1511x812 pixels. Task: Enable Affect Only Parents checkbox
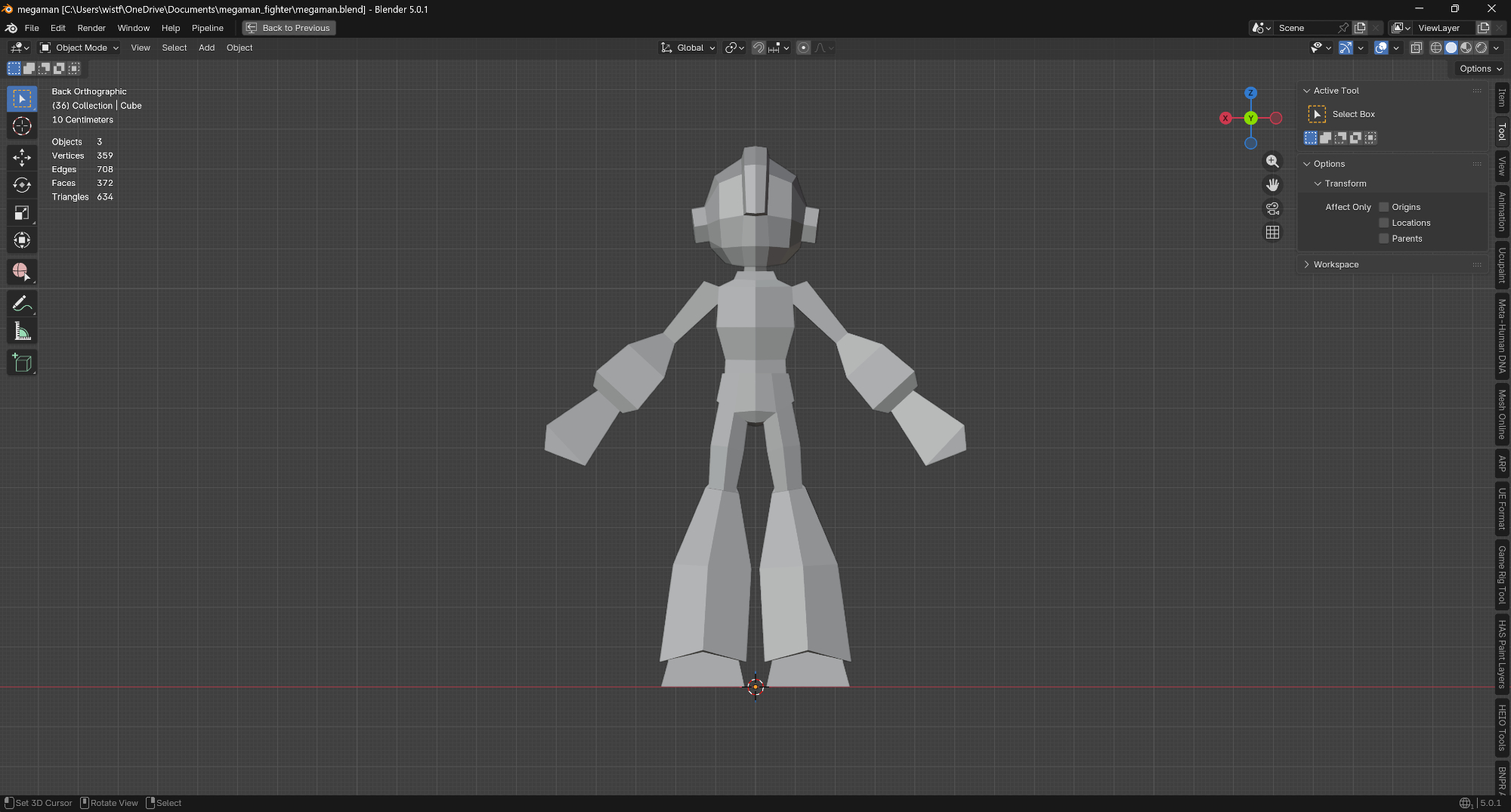click(1383, 239)
